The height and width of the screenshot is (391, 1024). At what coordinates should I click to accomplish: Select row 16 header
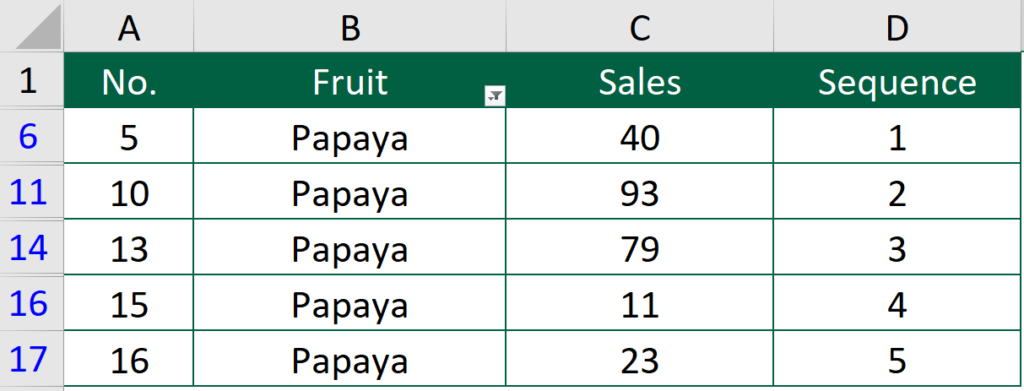pyautogui.click(x=31, y=304)
